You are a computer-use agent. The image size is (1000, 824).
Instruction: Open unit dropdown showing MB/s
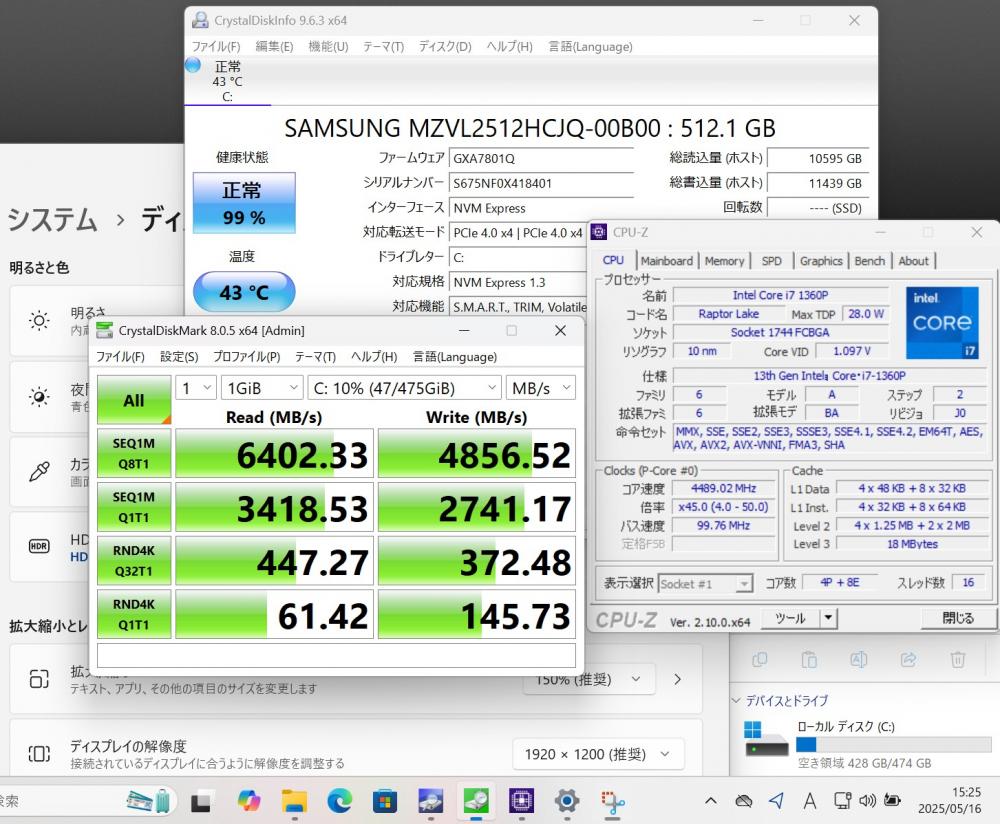pos(541,388)
